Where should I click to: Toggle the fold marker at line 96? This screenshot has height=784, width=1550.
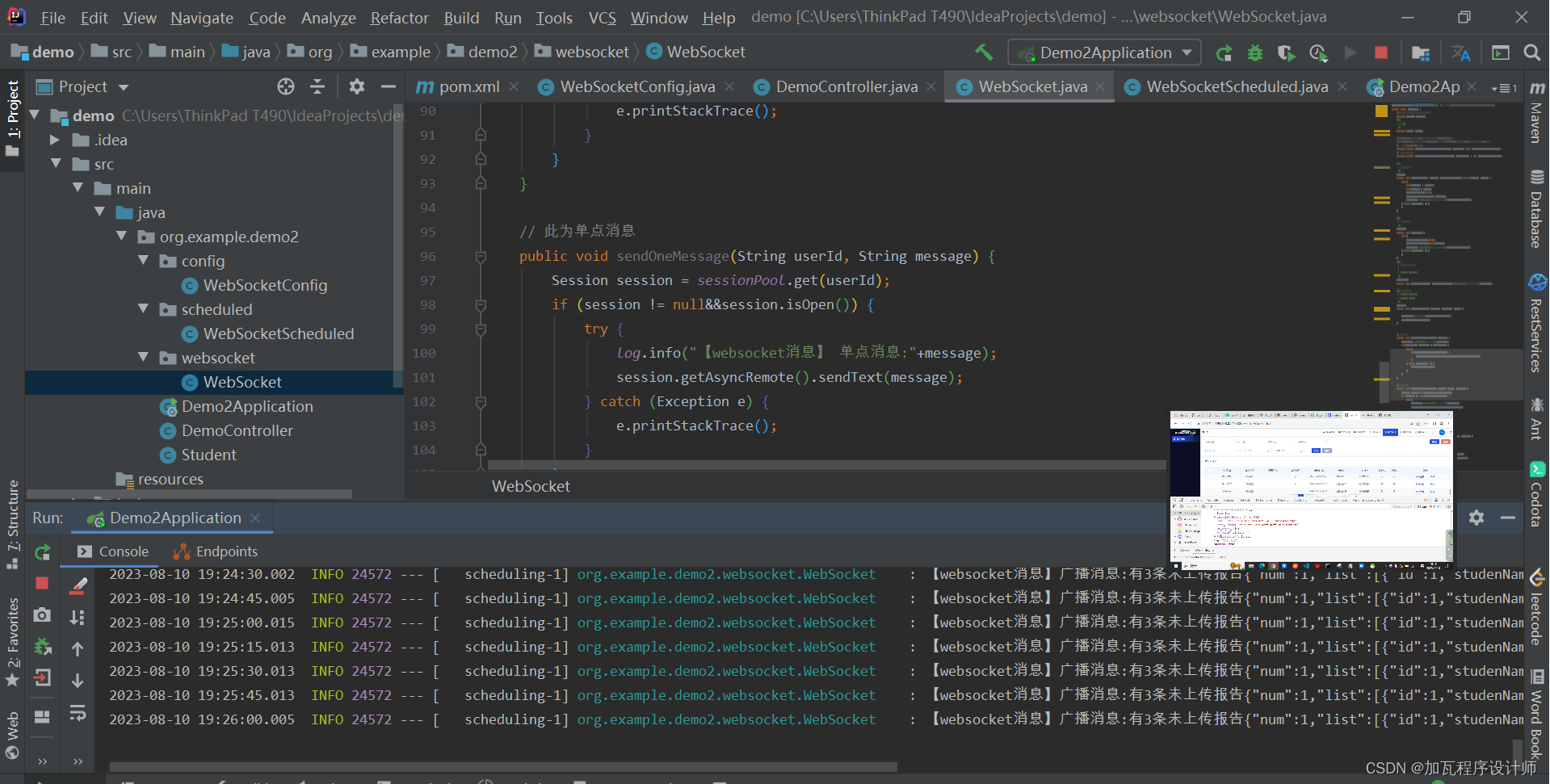pyautogui.click(x=481, y=257)
